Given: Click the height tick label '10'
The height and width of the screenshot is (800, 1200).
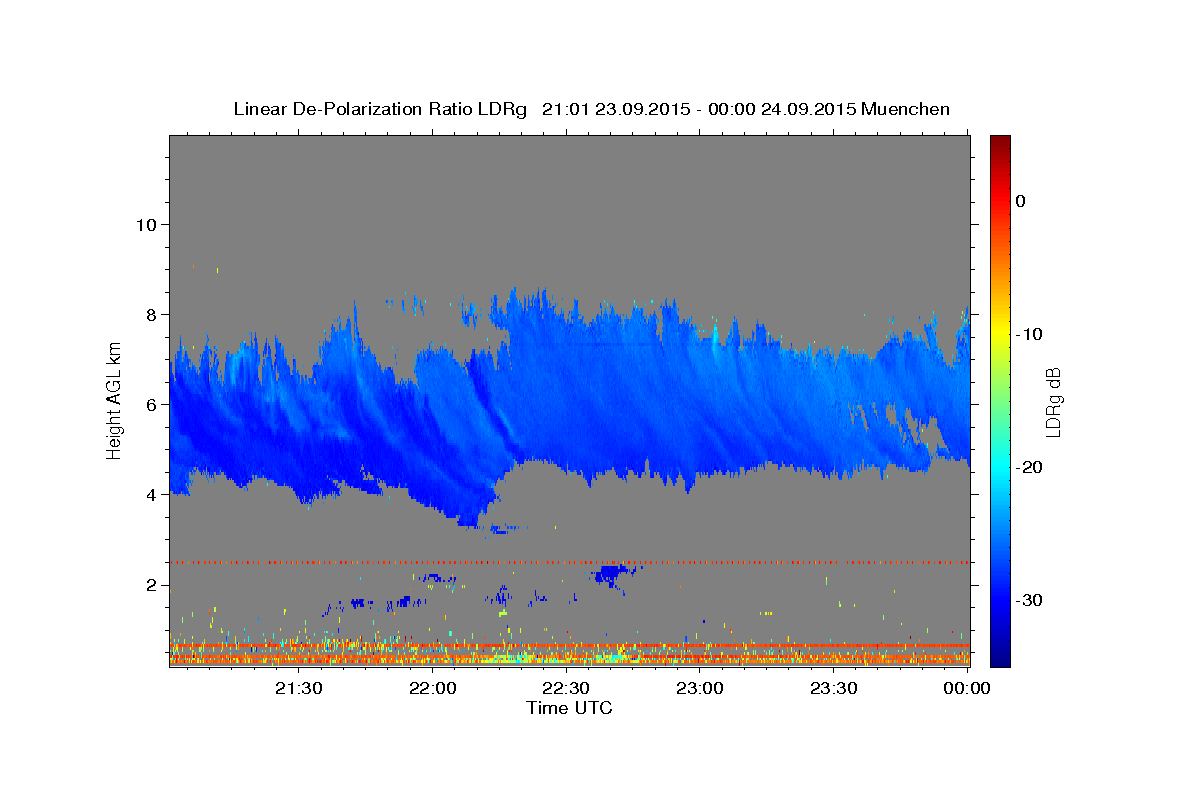Looking at the screenshot, I should click(145, 224).
